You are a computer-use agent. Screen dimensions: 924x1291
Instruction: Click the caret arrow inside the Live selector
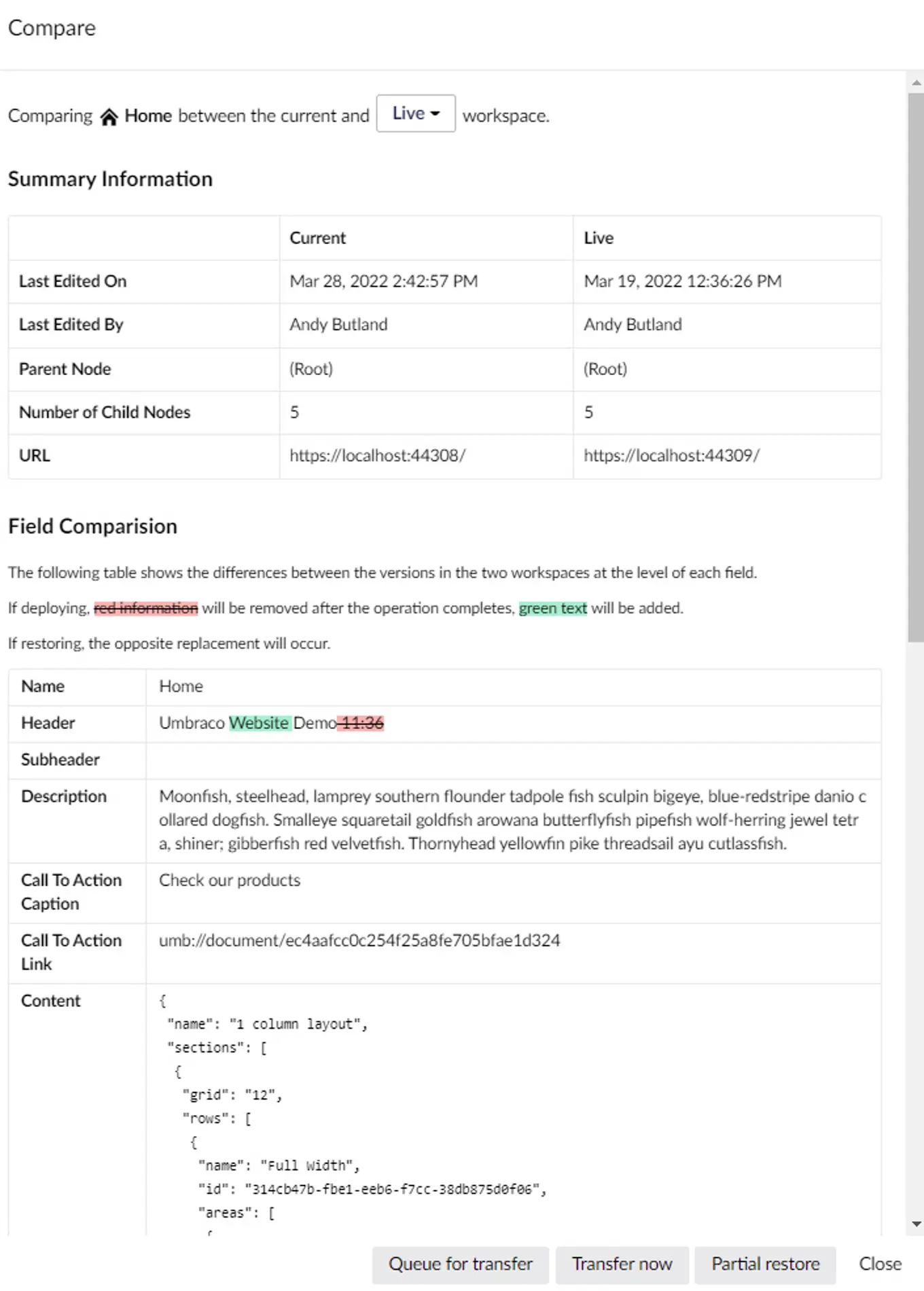[x=434, y=113]
